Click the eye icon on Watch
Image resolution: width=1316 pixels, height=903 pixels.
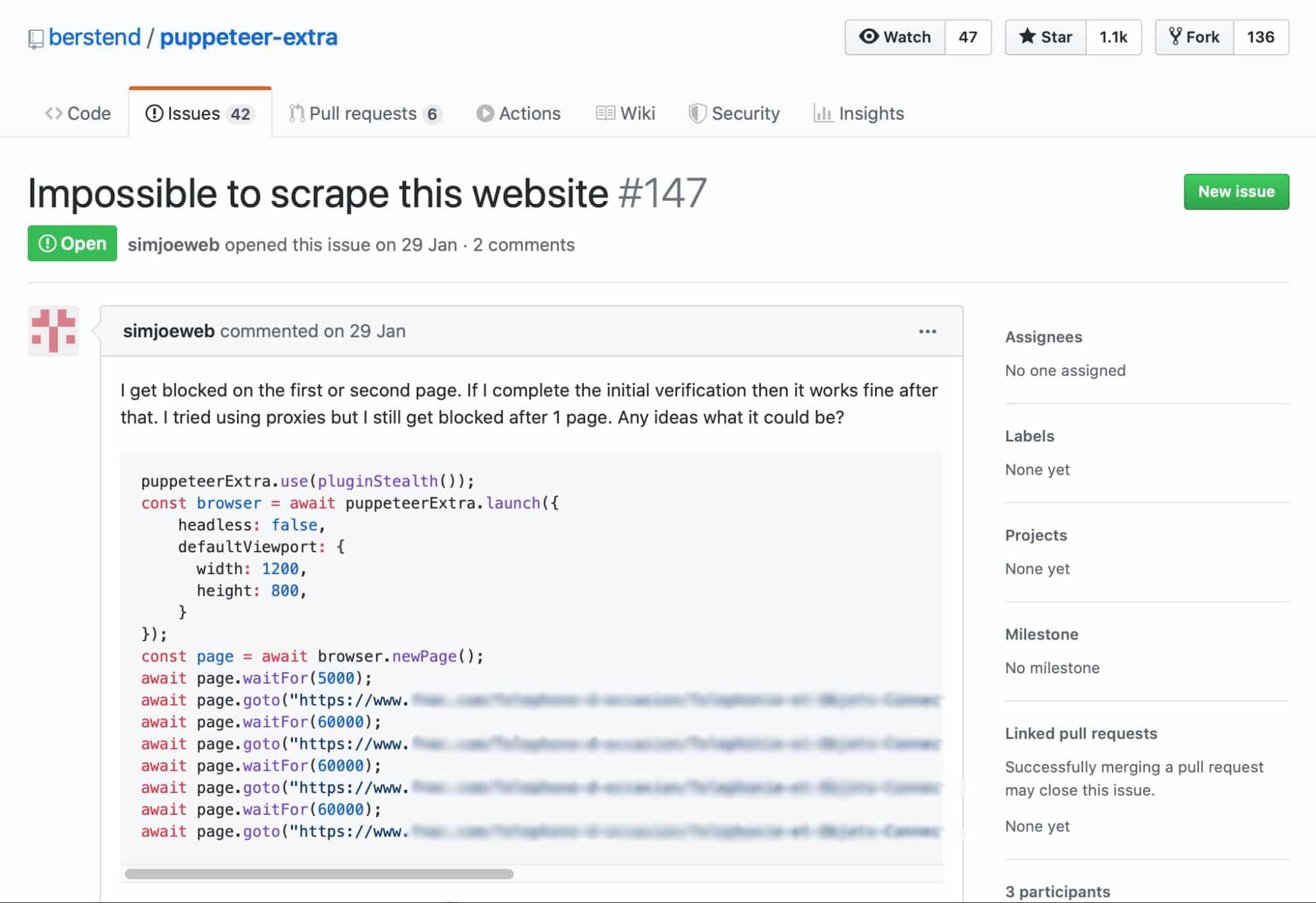point(869,36)
